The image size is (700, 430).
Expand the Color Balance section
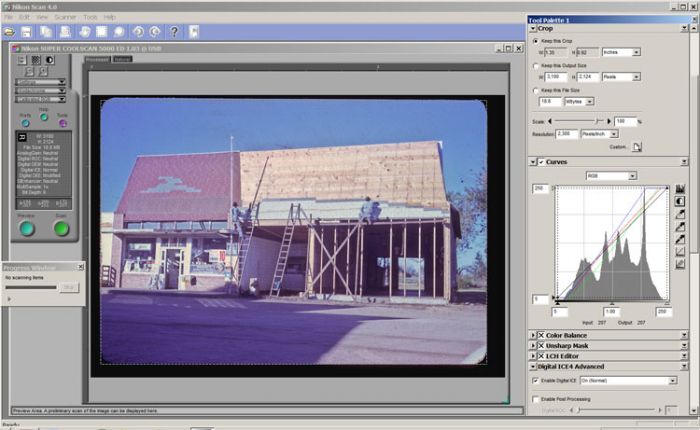[x=533, y=335]
